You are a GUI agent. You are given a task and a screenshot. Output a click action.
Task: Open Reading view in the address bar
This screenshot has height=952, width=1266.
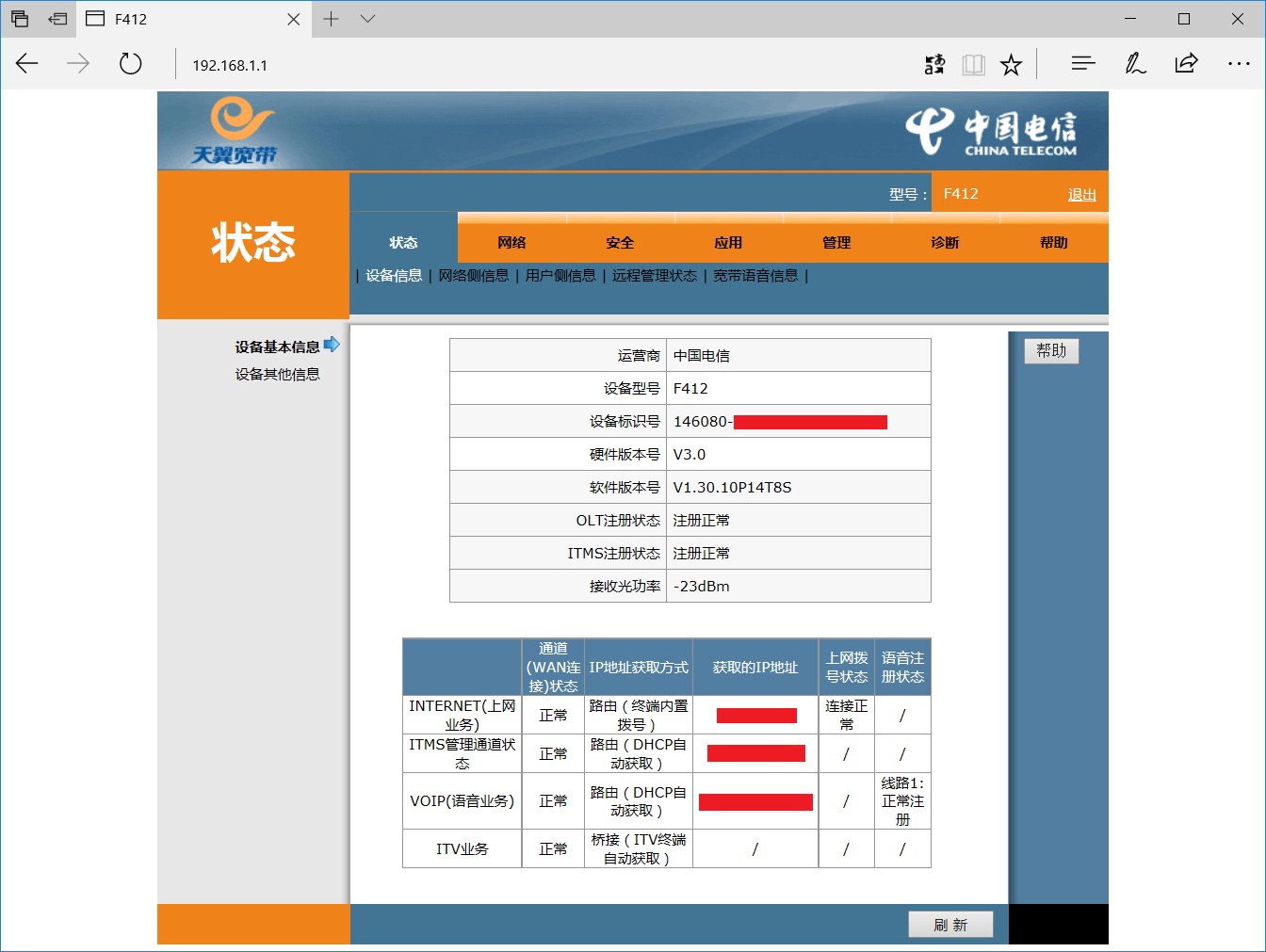point(973,64)
